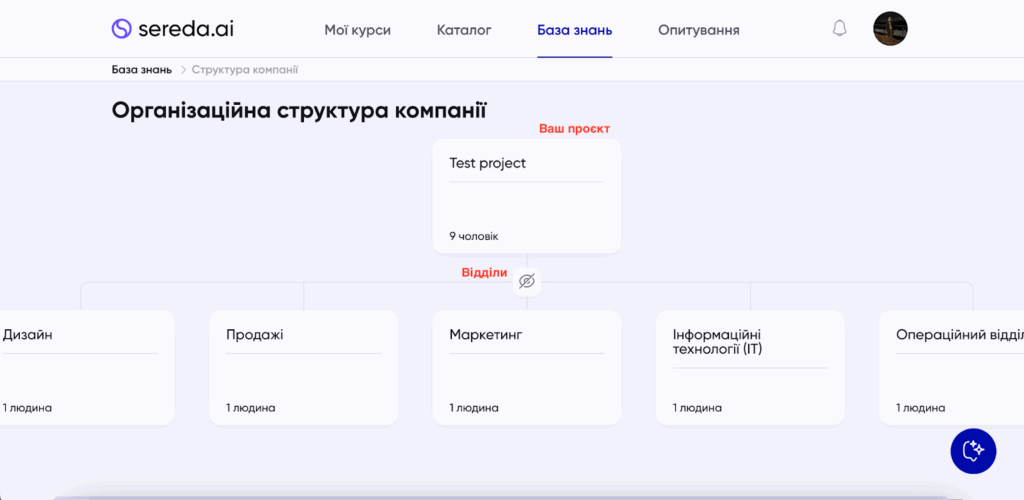The image size is (1024, 500).
Task: Click Структура компанії breadcrumb item
Action: click(x=244, y=70)
